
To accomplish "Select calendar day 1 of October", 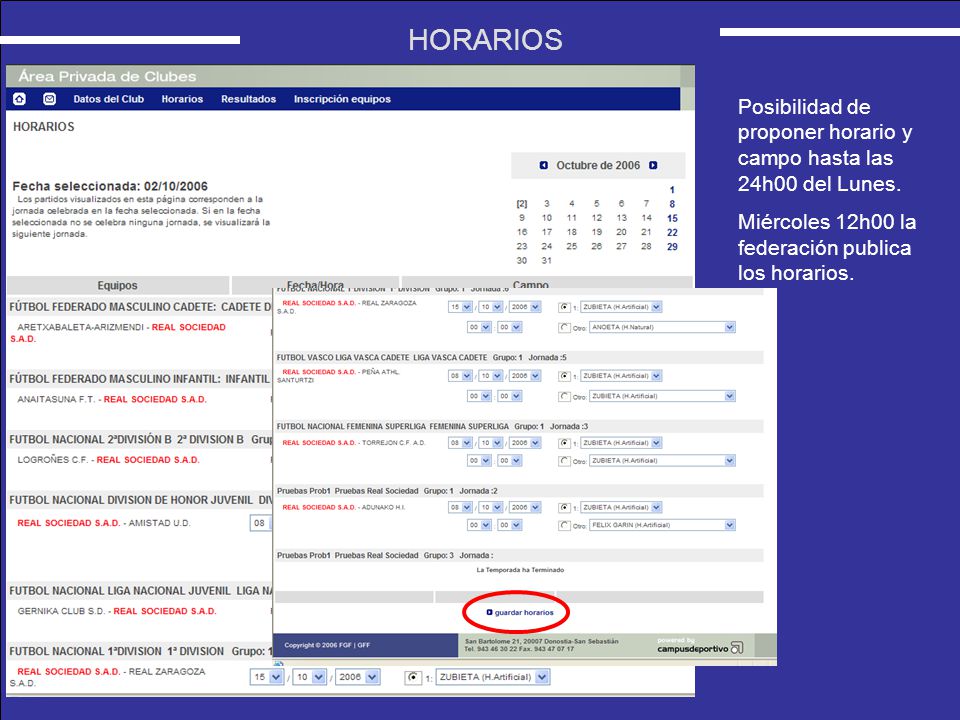I will point(672,190).
